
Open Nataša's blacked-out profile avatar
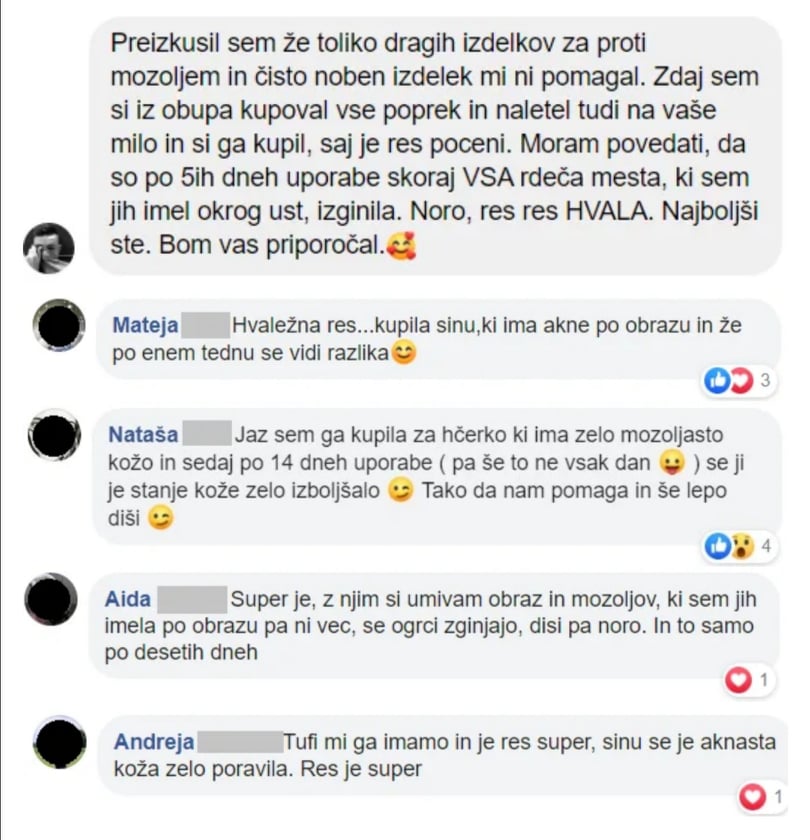point(55,434)
